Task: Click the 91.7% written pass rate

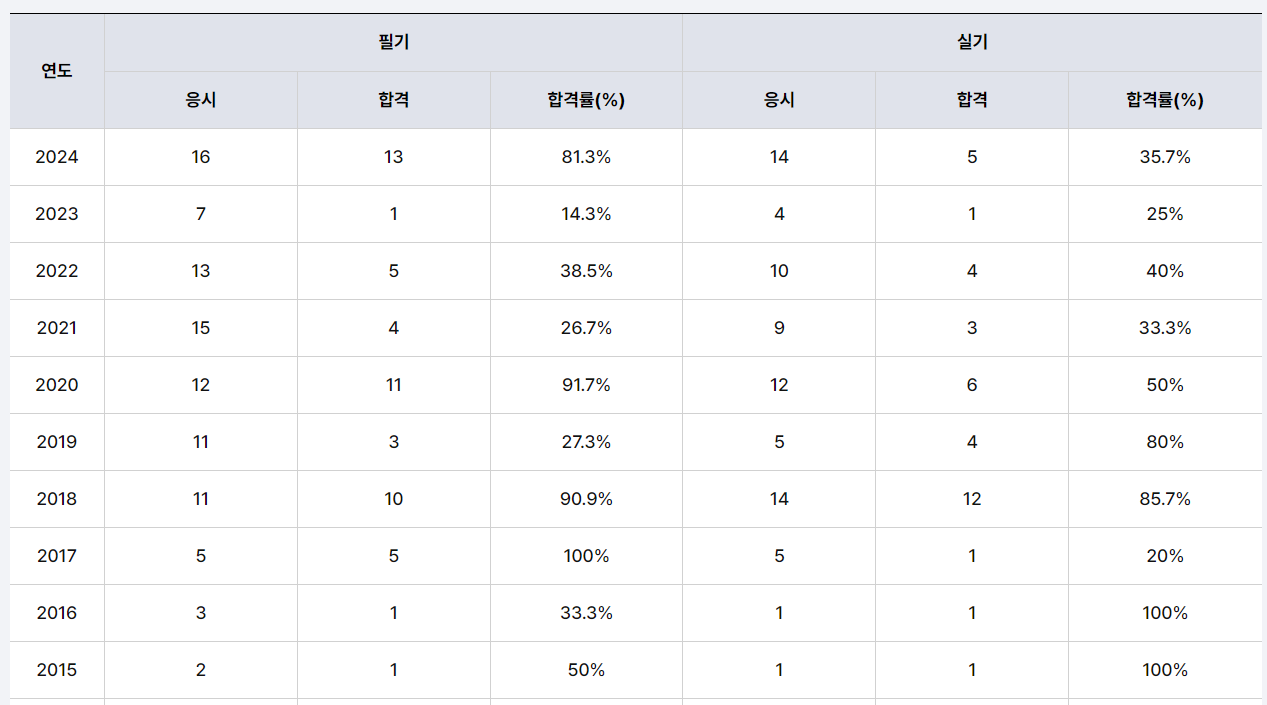Action: coord(586,385)
